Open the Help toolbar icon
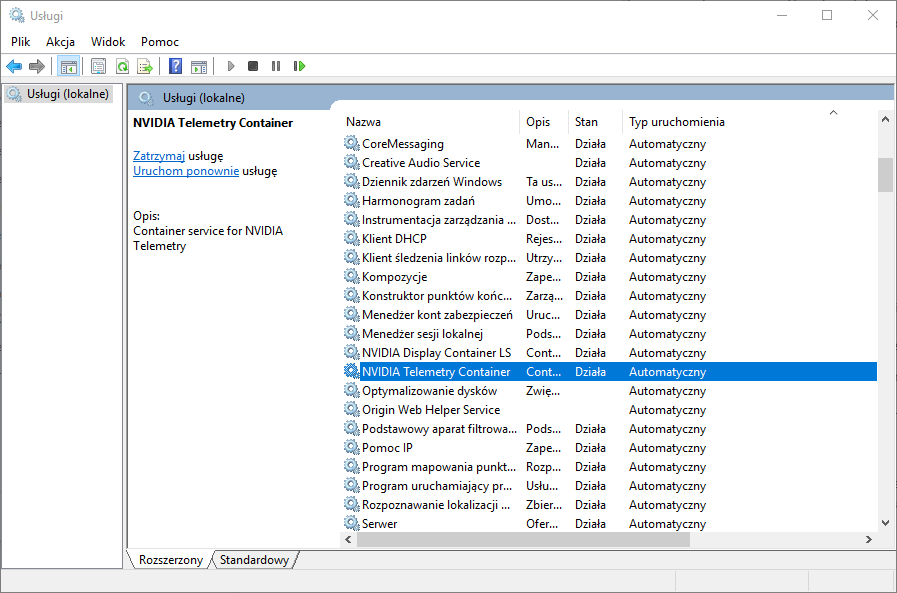The image size is (897, 593). 176,66
